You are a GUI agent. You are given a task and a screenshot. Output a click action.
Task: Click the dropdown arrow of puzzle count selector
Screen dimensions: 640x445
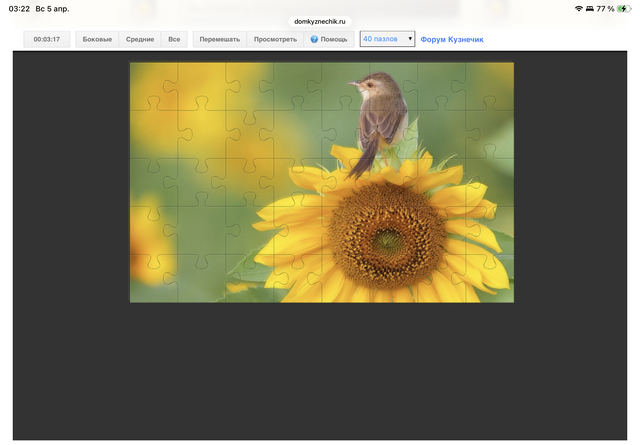click(409, 39)
